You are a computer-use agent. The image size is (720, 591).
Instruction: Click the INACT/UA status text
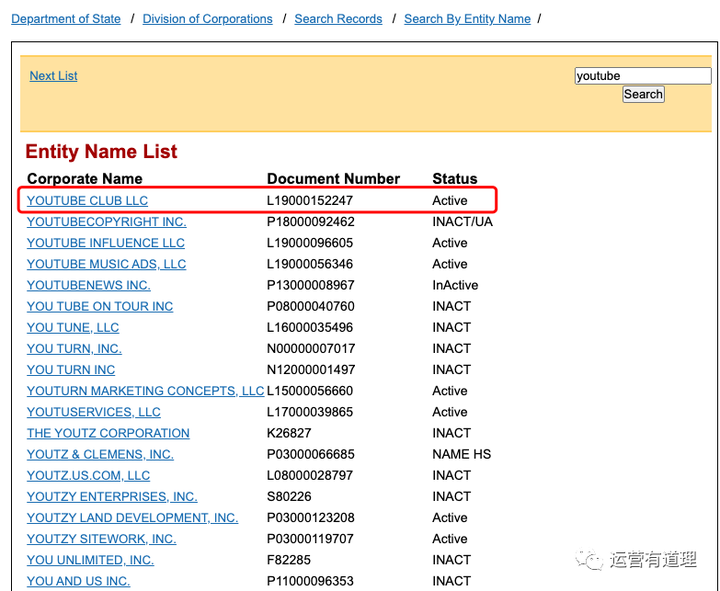point(462,222)
